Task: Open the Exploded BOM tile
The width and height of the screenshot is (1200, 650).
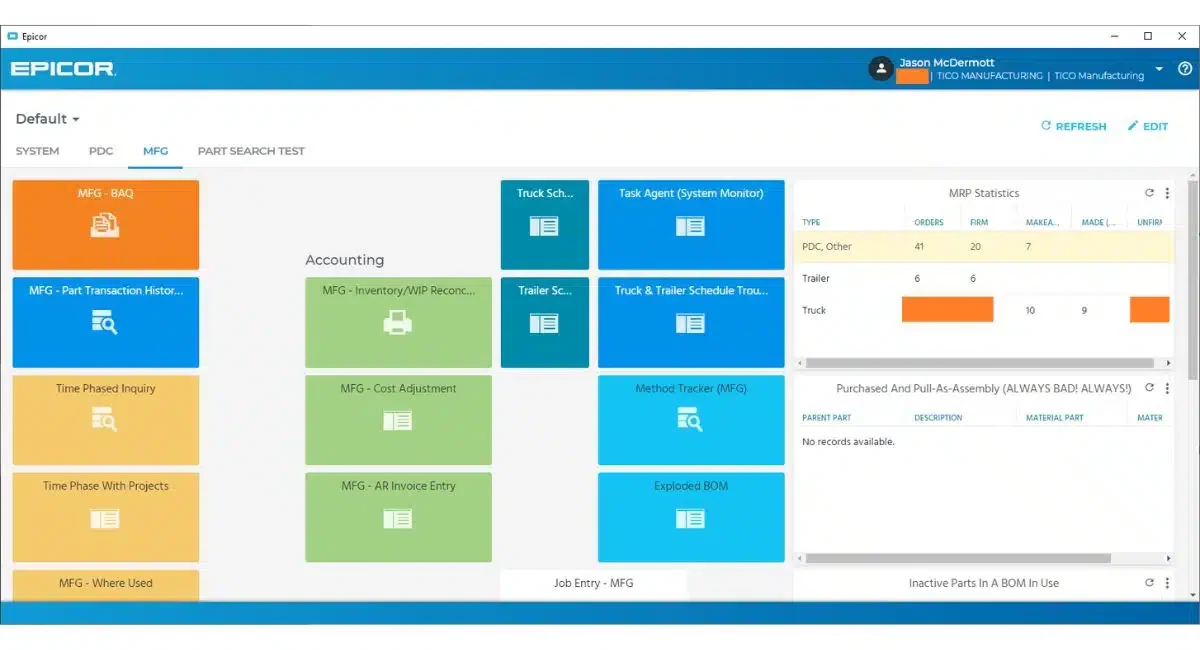Action: 691,517
